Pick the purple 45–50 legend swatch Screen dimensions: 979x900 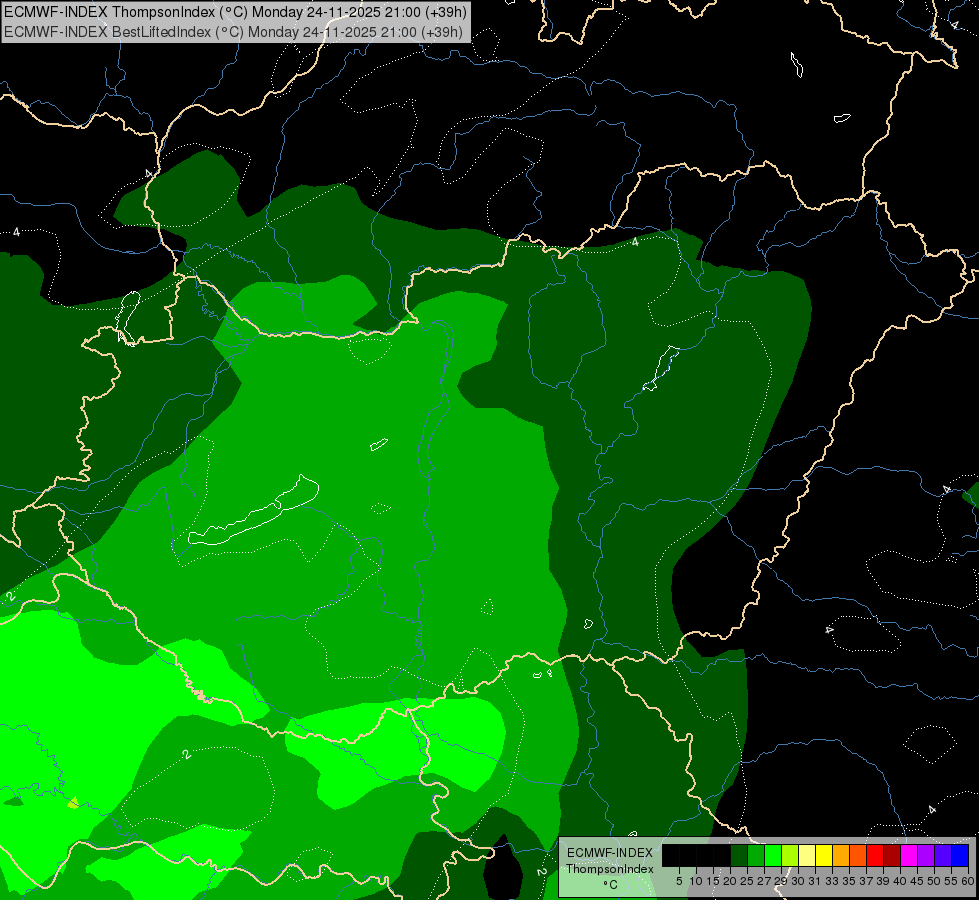click(926, 855)
